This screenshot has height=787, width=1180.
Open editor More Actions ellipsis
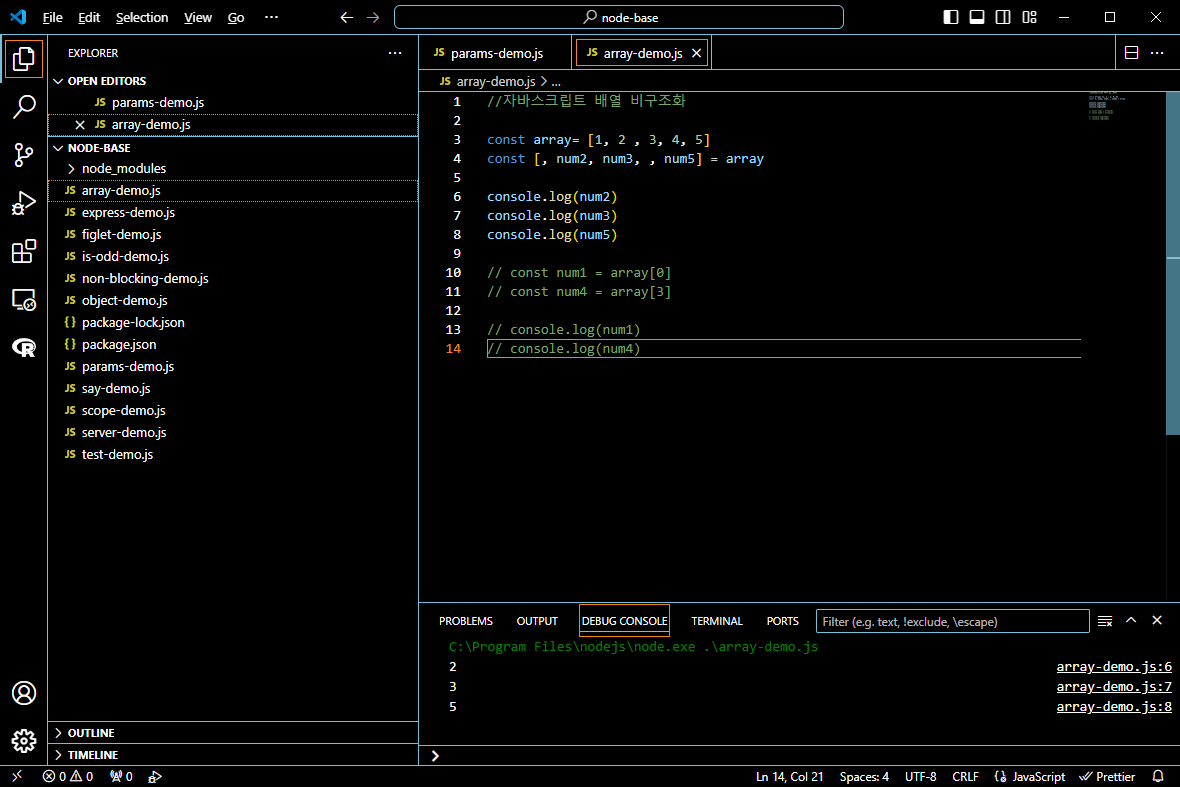click(1157, 53)
